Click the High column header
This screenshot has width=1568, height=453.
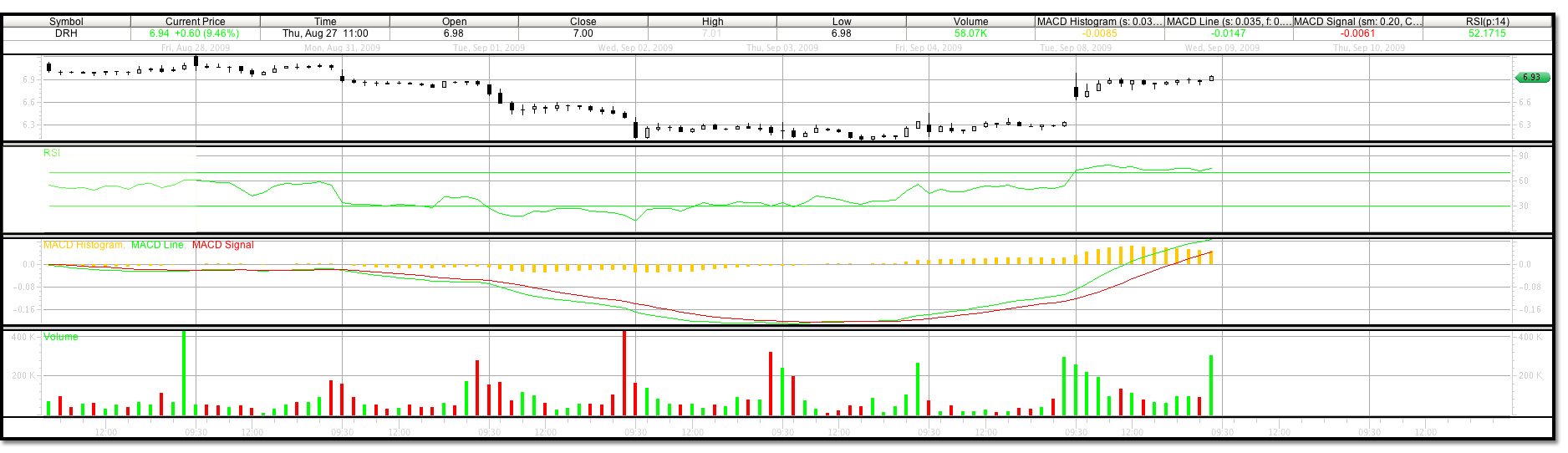[x=712, y=22]
